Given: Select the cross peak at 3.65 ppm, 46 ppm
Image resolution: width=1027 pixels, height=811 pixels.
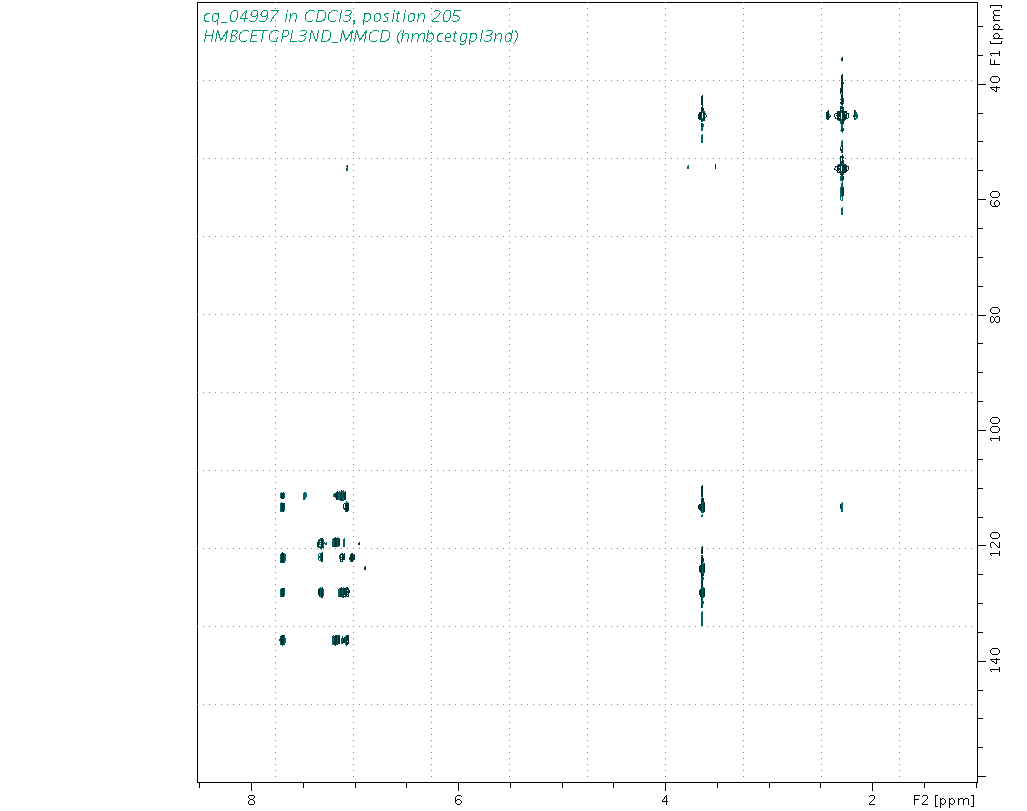Looking at the screenshot, I should click(702, 116).
